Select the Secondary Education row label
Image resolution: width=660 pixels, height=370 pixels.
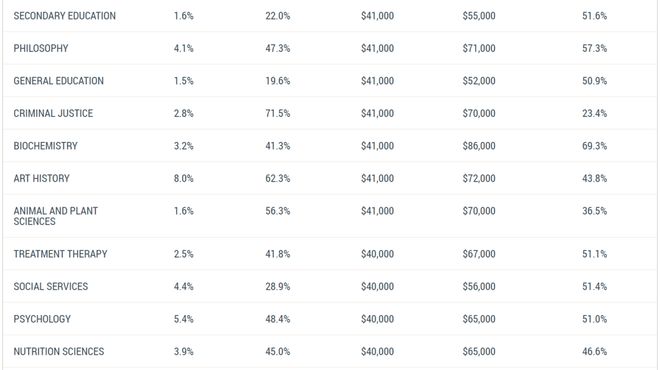(64, 16)
